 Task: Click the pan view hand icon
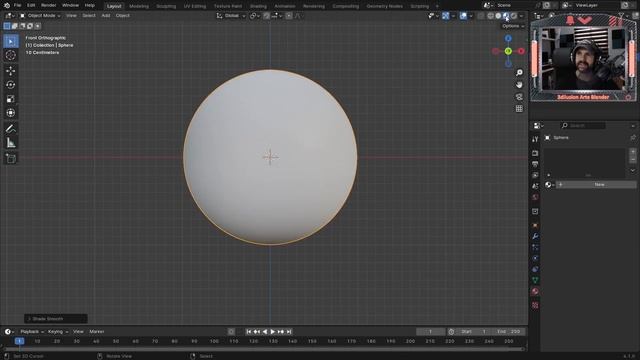pyautogui.click(x=519, y=84)
